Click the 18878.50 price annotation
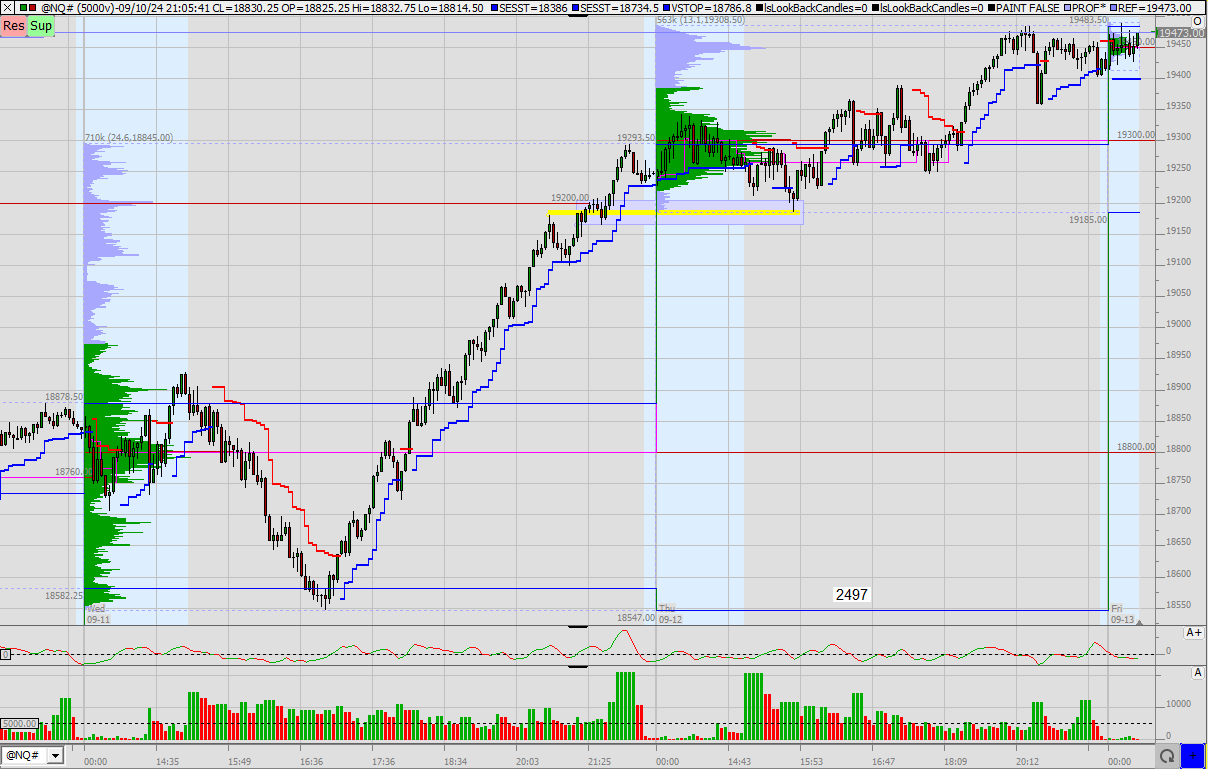 (x=63, y=397)
